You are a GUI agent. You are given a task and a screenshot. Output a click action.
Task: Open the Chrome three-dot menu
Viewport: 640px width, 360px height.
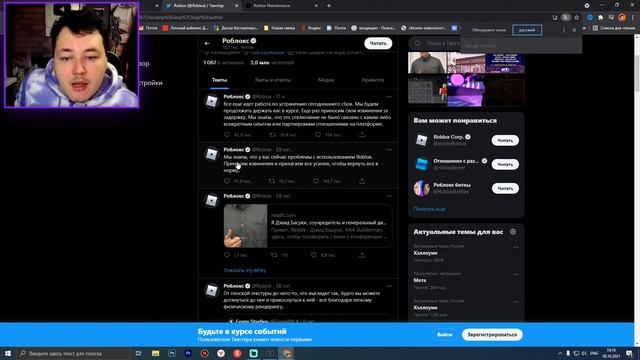(x=633, y=17)
